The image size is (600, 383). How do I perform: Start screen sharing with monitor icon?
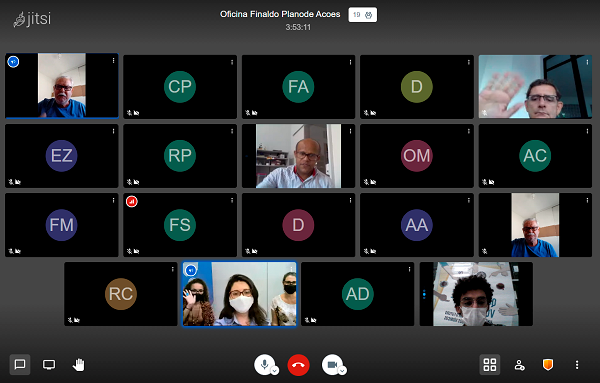[x=49, y=364]
